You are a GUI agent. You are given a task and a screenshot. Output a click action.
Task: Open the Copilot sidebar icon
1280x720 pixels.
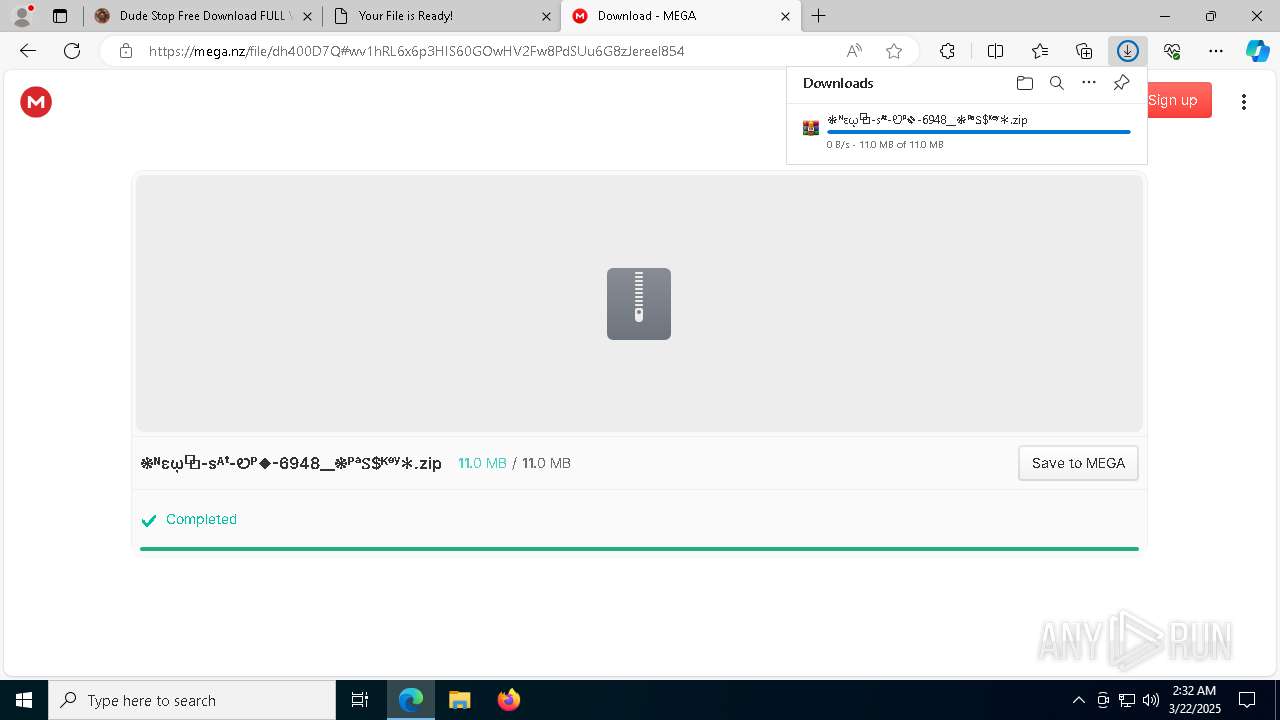(1257, 51)
